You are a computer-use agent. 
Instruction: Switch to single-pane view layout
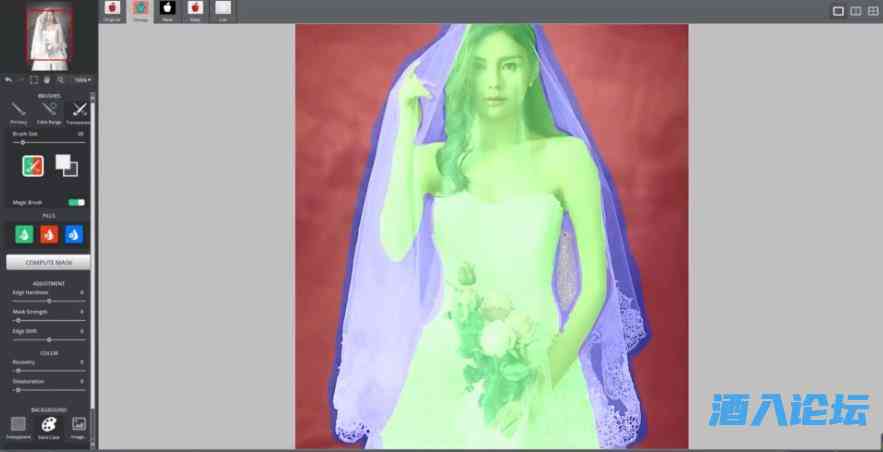[x=838, y=11]
